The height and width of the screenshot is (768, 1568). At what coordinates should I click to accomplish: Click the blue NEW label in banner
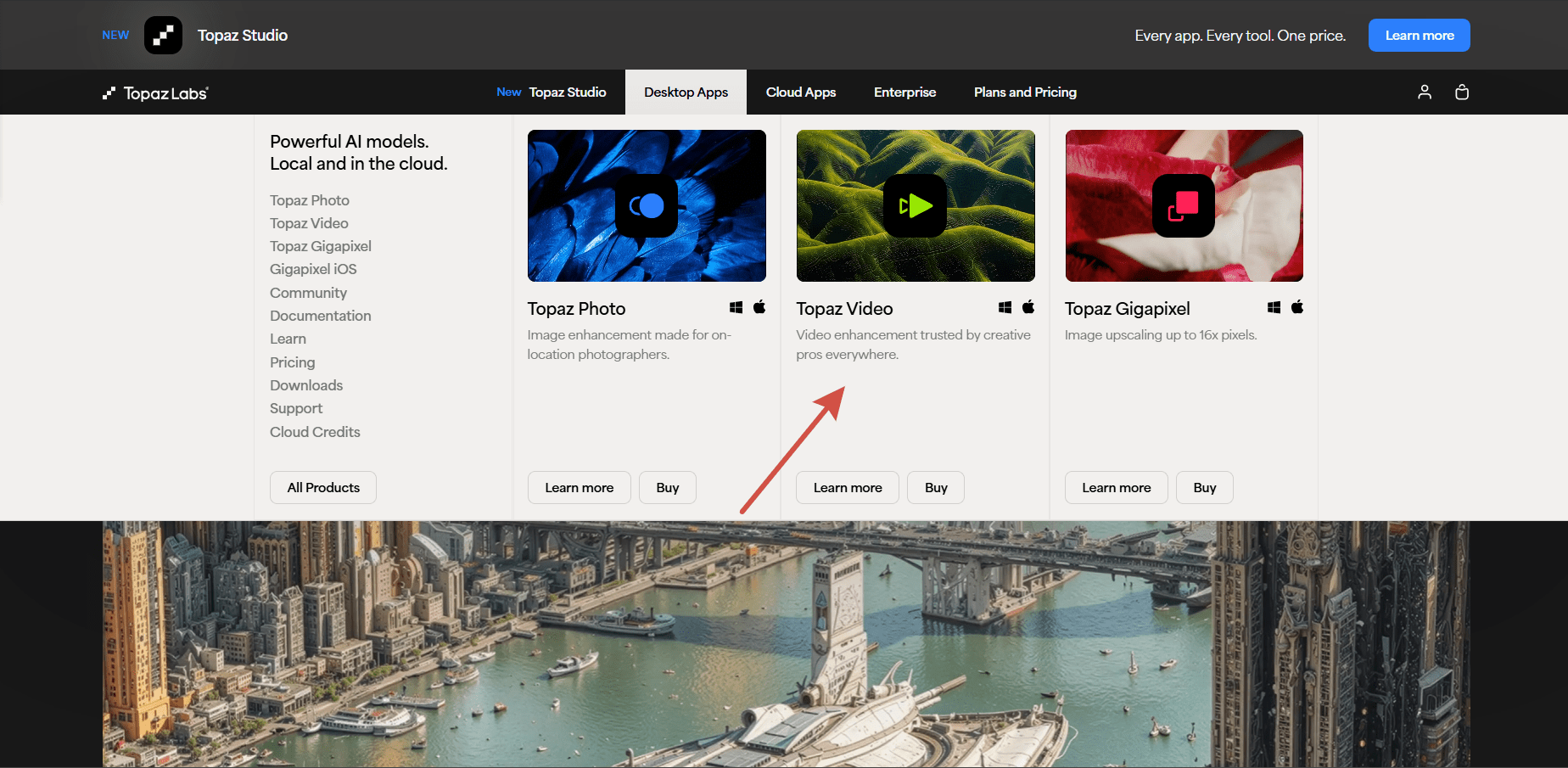click(x=115, y=36)
